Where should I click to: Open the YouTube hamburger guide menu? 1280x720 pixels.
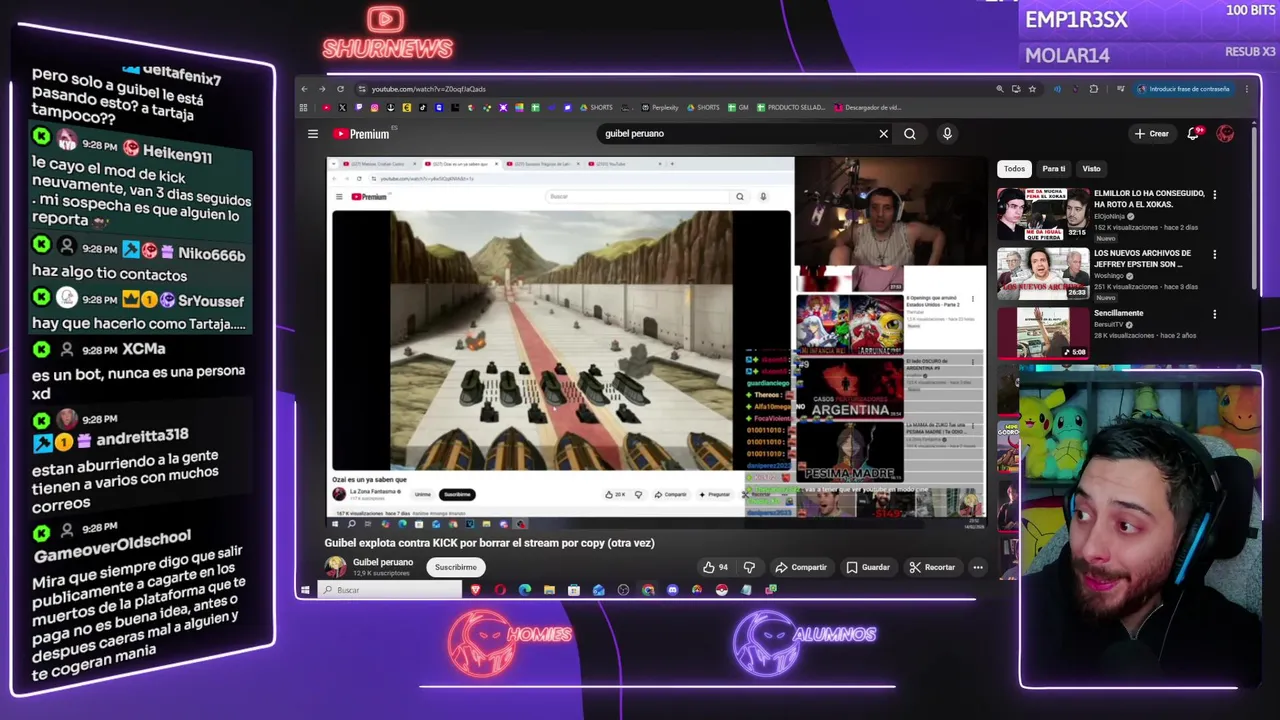click(x=313, y=134)
